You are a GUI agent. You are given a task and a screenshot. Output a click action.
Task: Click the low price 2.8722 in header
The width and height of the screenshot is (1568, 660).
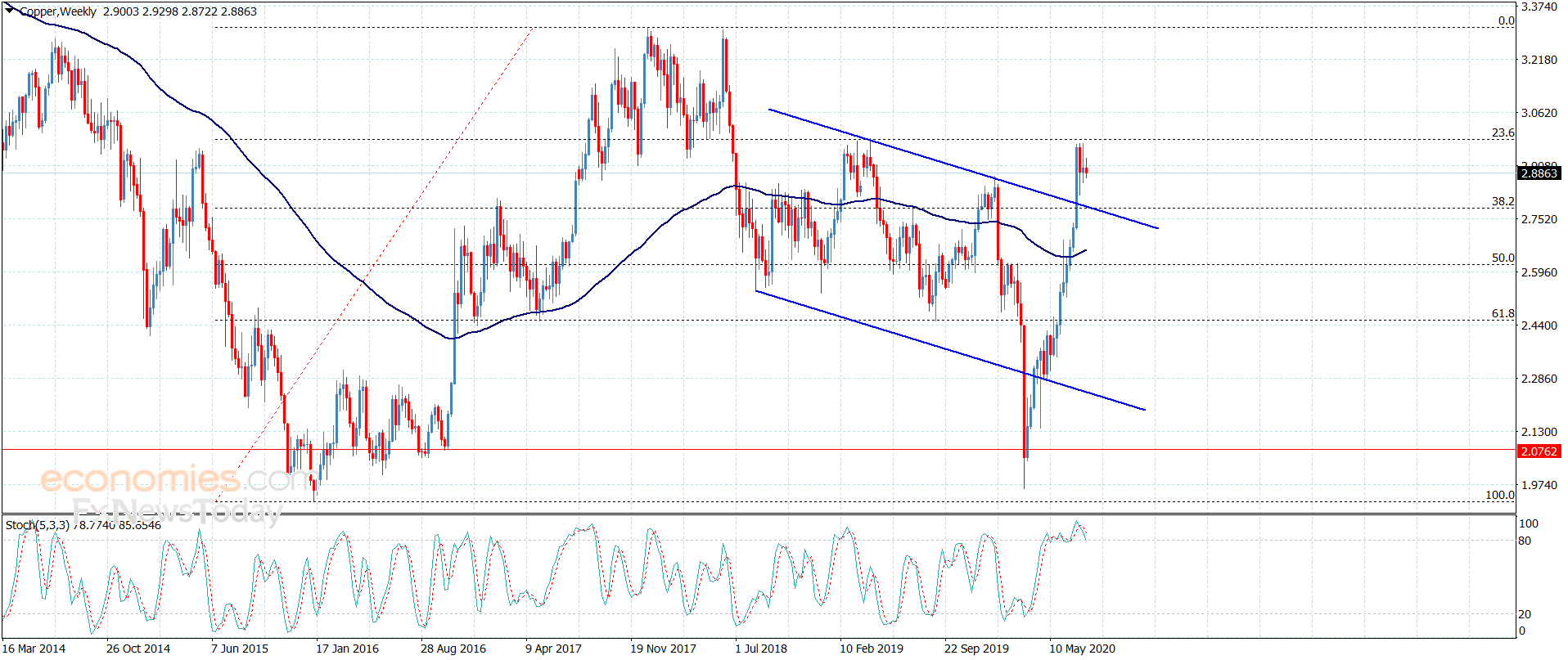click(200, 11)
